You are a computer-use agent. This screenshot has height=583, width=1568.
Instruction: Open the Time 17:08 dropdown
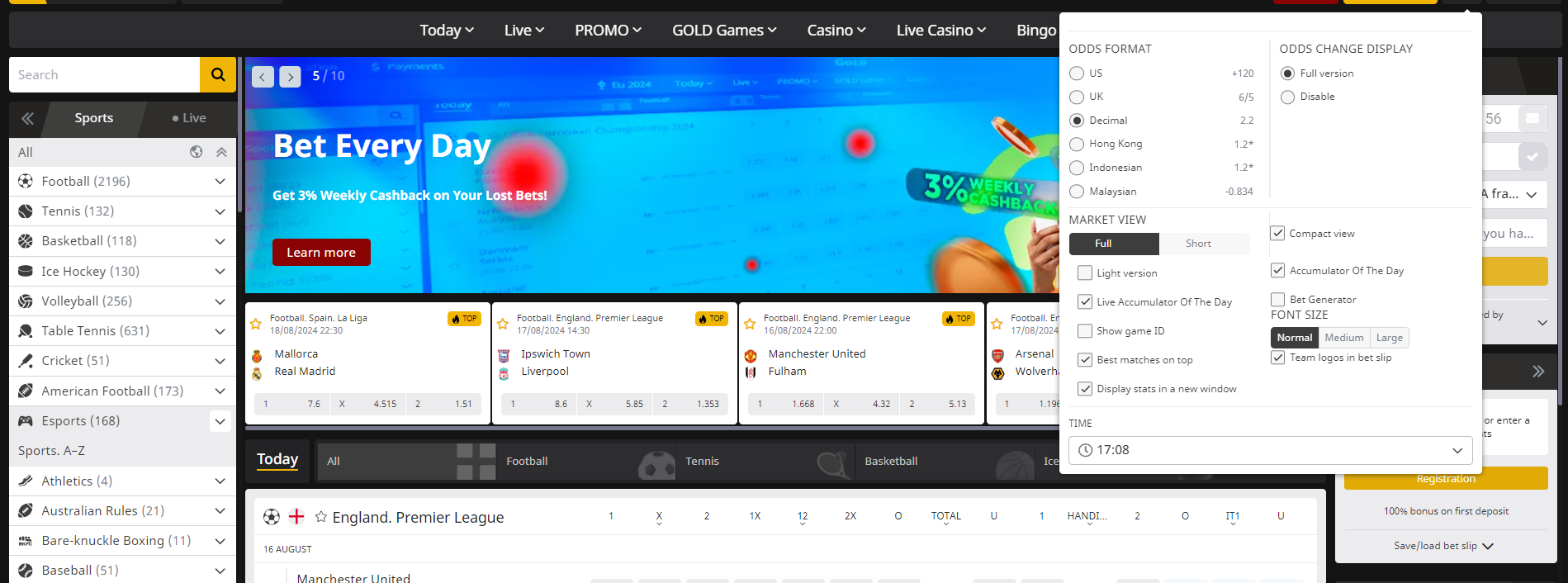click(1270, 450)
